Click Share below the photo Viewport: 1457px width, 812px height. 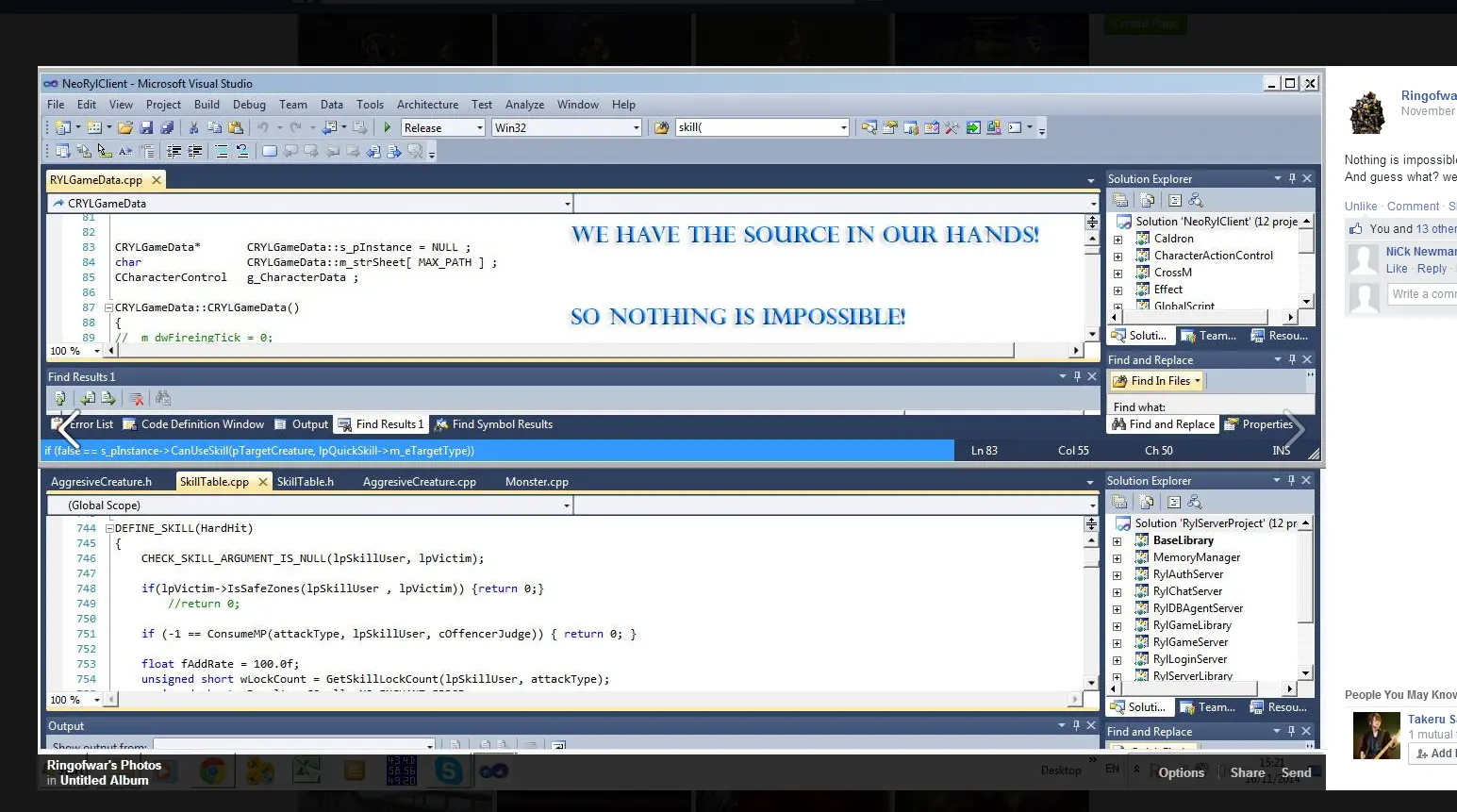pyautogui.click(x=1248, y=772)
